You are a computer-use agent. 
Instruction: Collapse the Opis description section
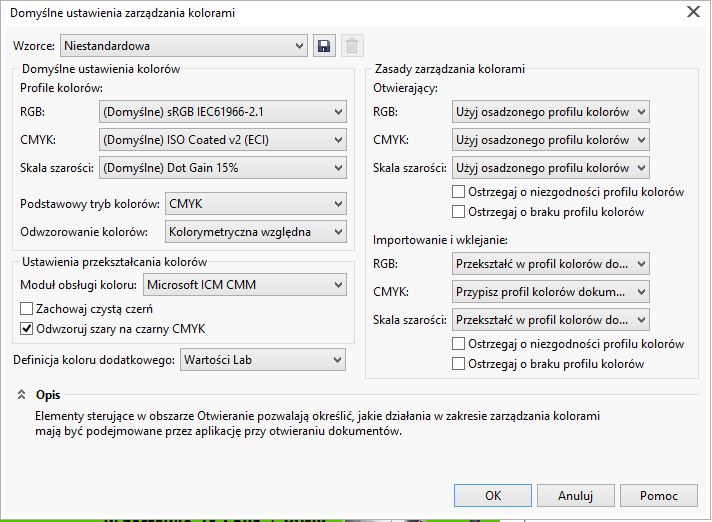[x=21, y=395]
